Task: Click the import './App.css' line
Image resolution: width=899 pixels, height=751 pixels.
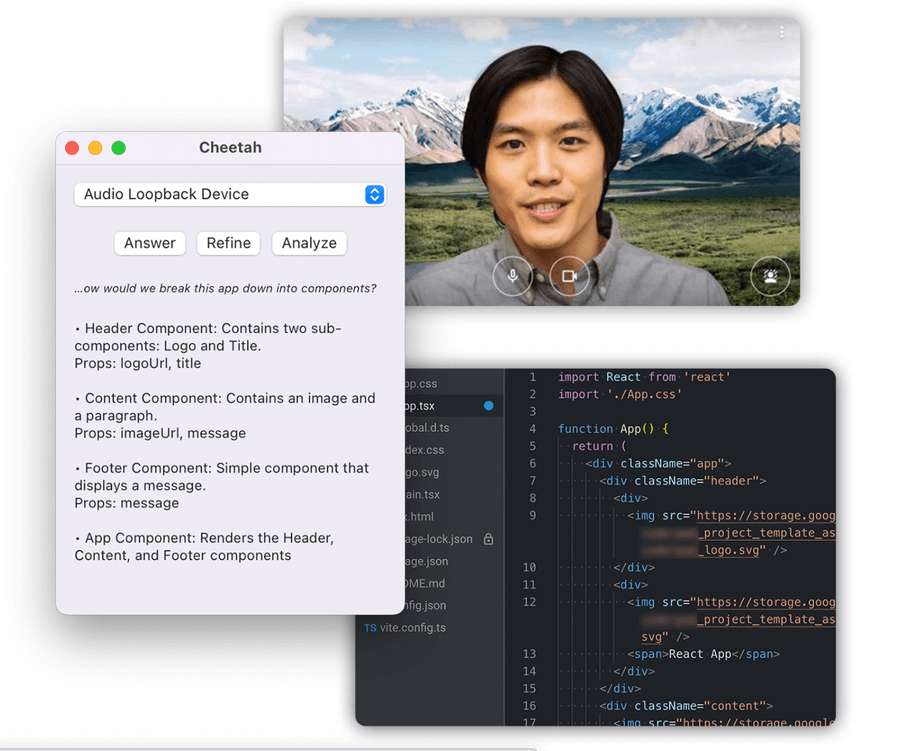Action: tap(620, 394)
